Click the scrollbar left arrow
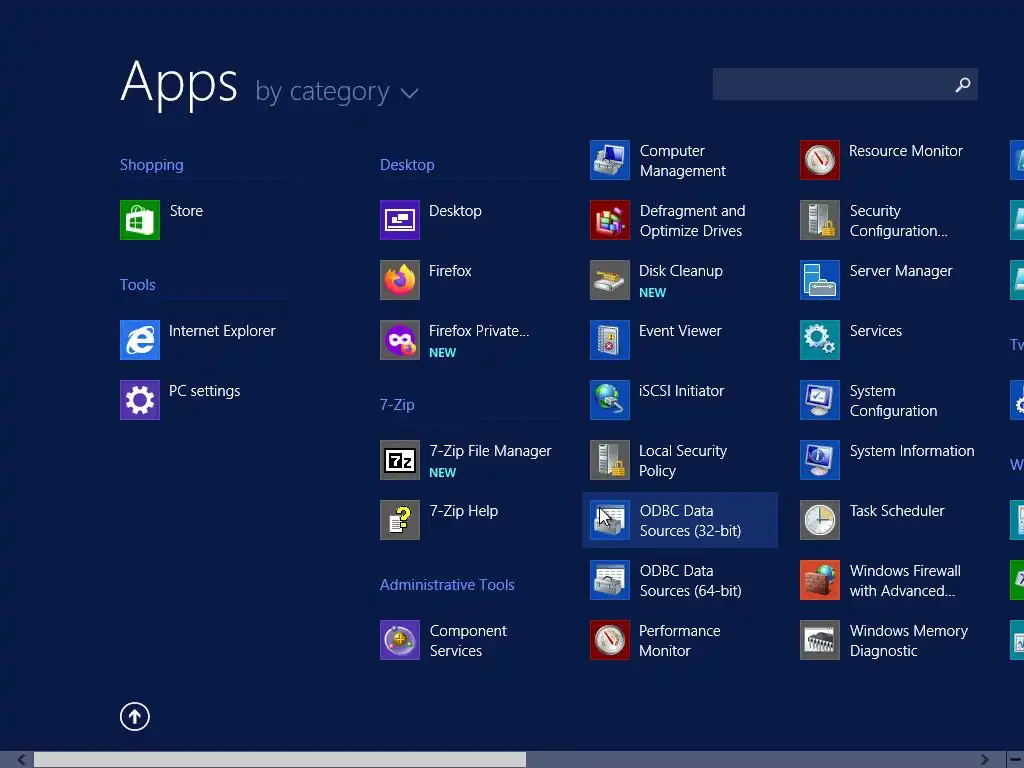This screenshot has height=768, width=1024. tap(22, 760)
